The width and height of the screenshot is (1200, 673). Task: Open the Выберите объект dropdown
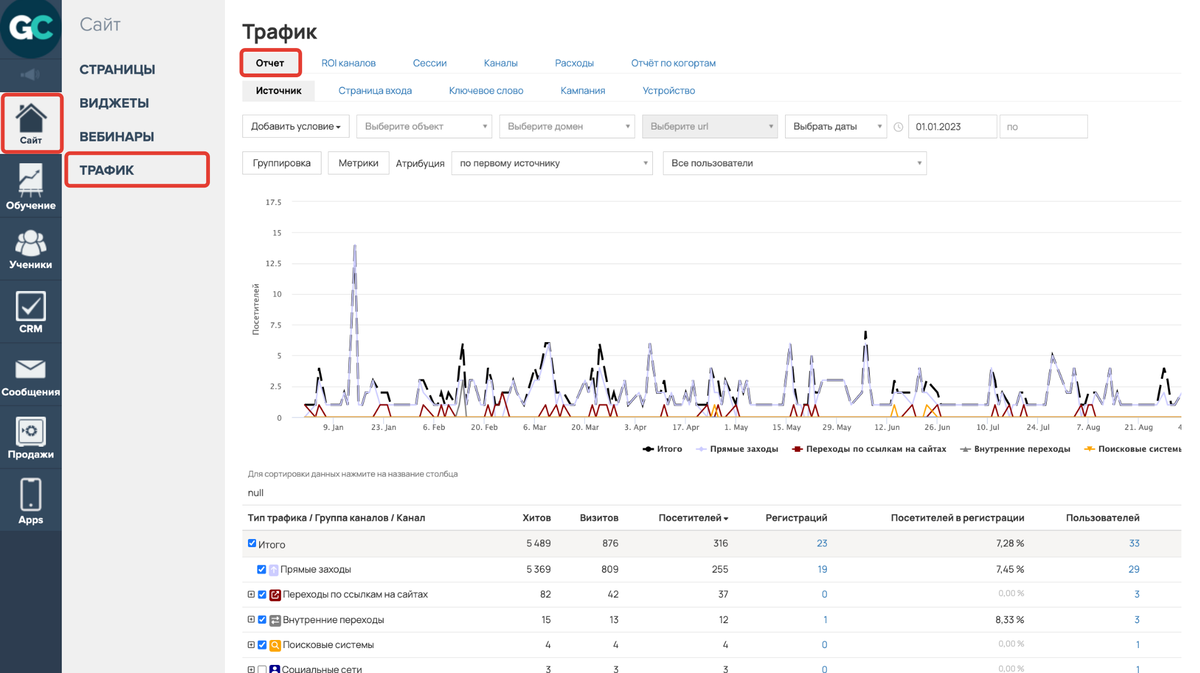pyautogui.click(x=424, y=127)
